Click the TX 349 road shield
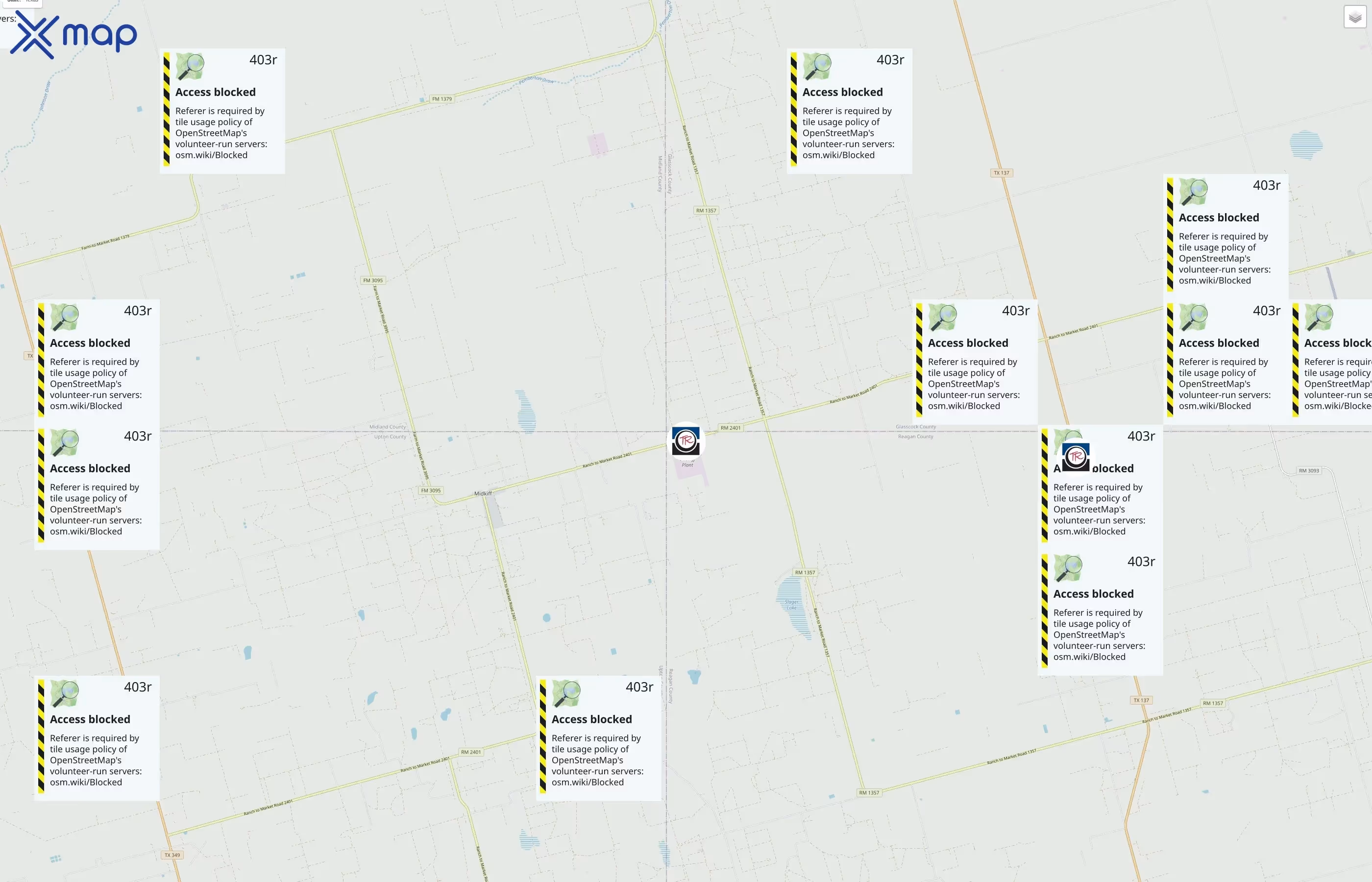The width and height of the screenshot is (1372, 882). 172,855
